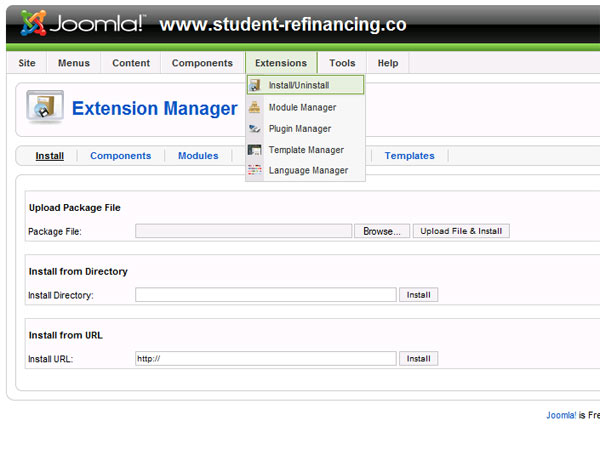This screenshot has height=472, width=600.
Task: Choose Template Manager from the dropdown
Action: (x=305, y=150)
